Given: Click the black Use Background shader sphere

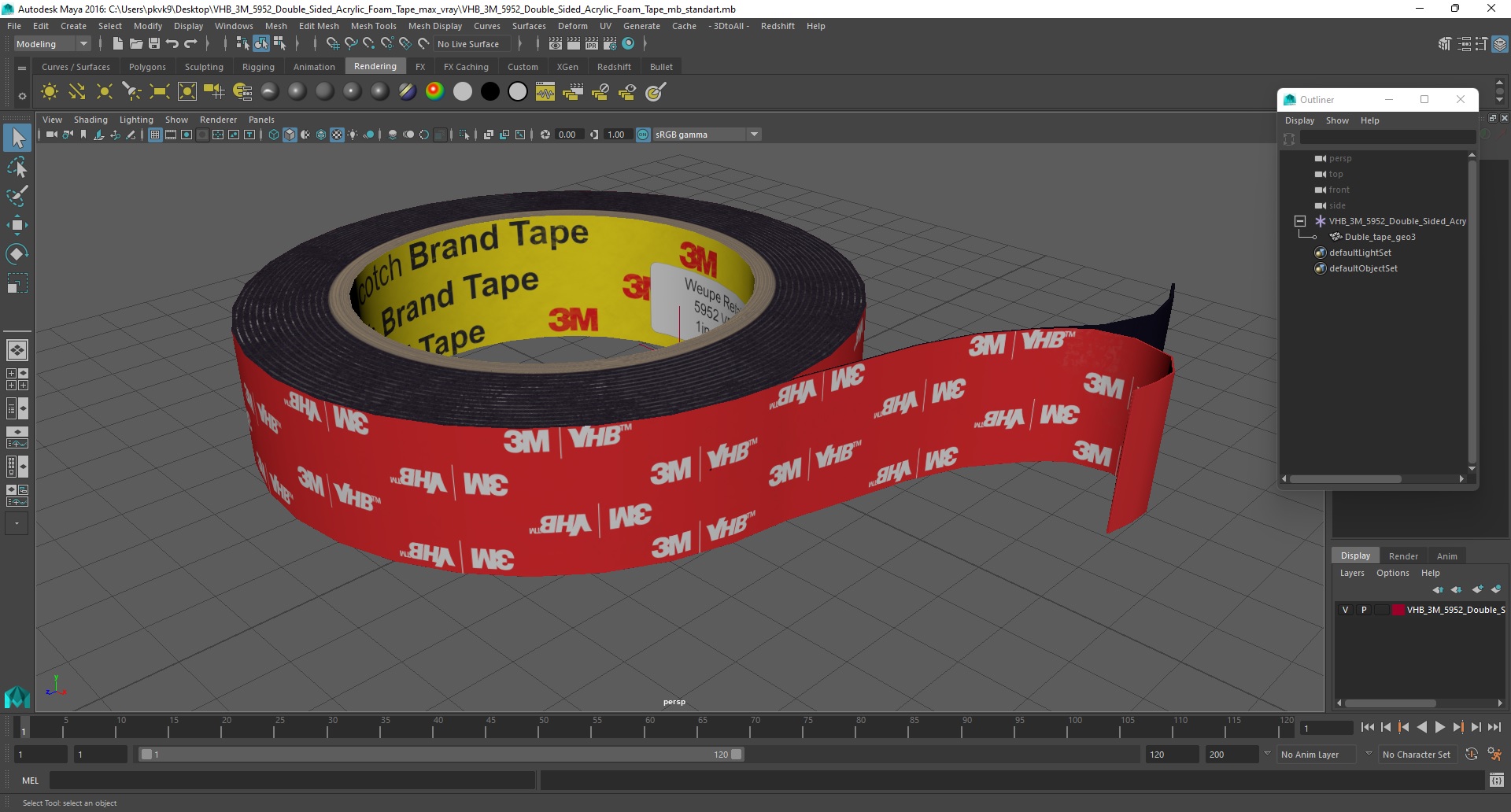Looking at the screenshot, I should pos(490,92).
